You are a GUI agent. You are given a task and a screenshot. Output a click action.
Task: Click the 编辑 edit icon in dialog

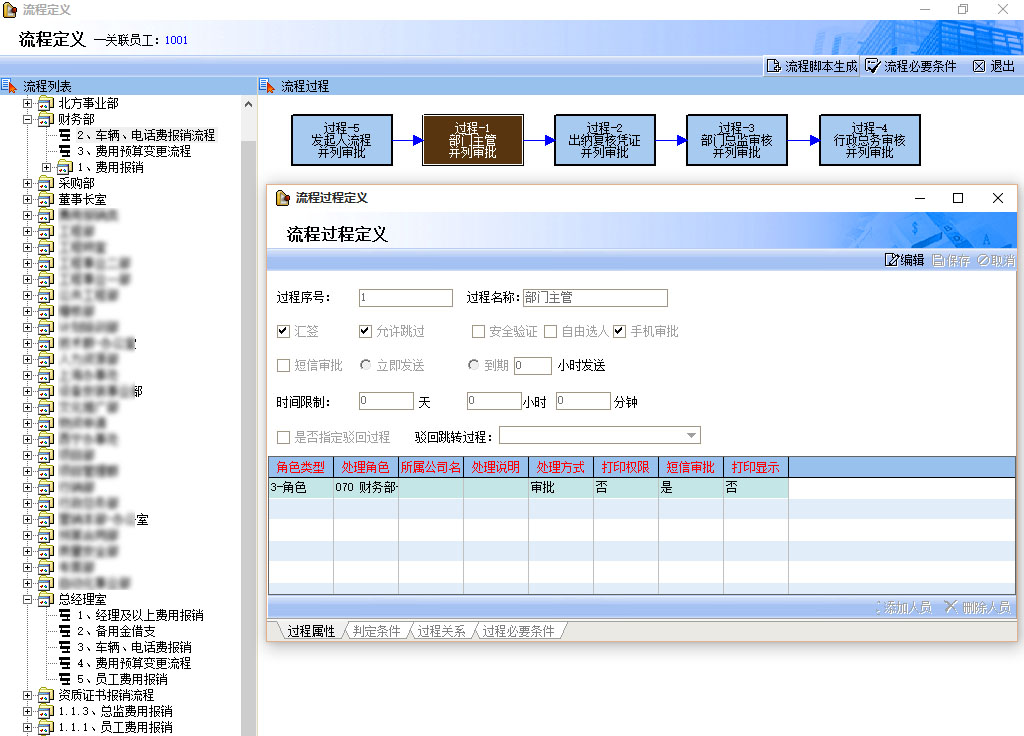892,260
